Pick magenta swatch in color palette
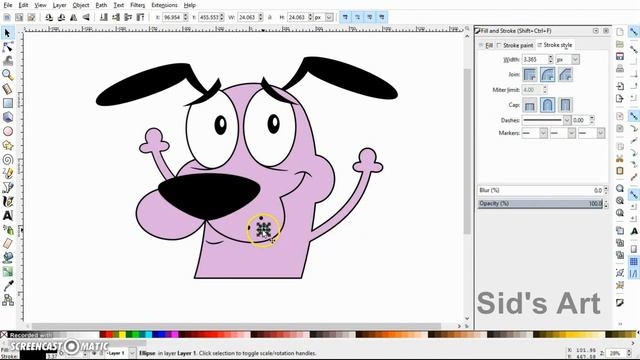This screenshot has width=640, height=360. pos(175,335)
